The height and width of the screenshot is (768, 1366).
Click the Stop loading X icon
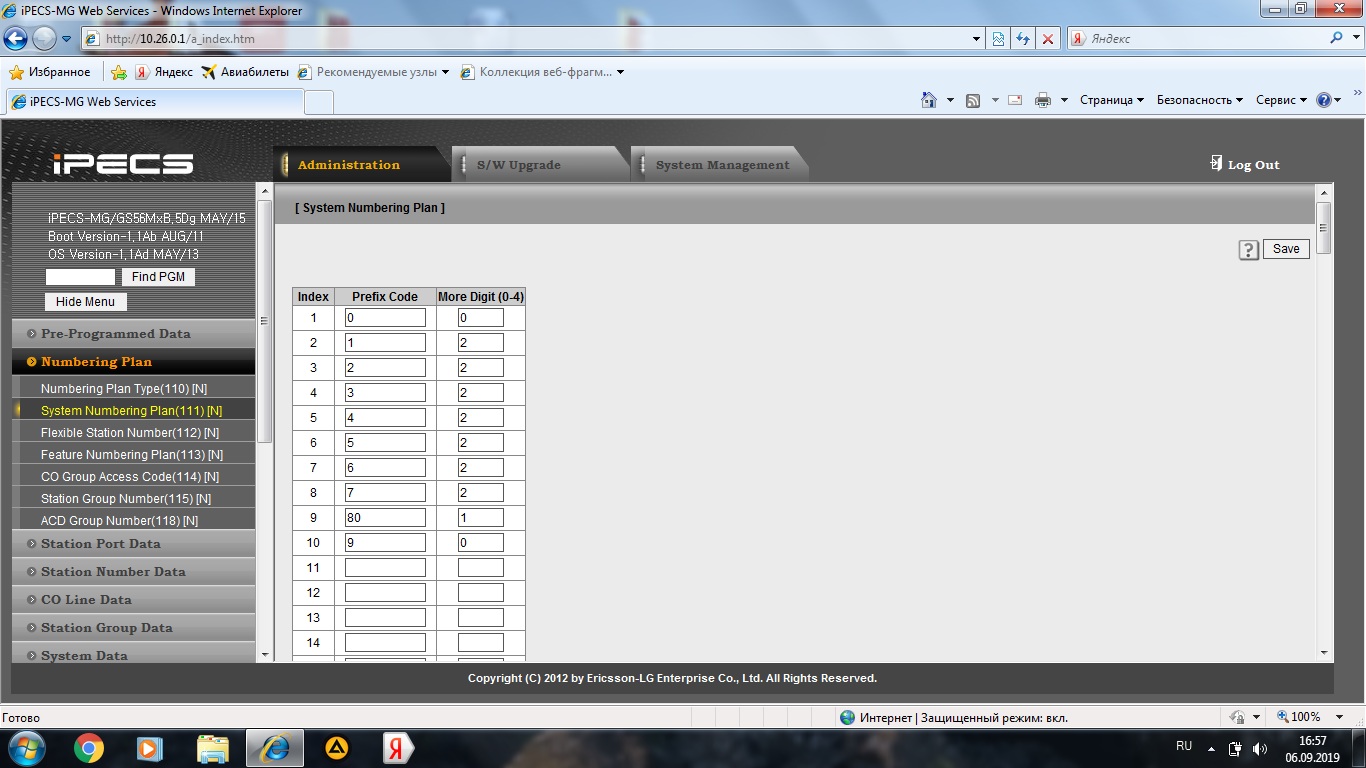point(1047,39)
